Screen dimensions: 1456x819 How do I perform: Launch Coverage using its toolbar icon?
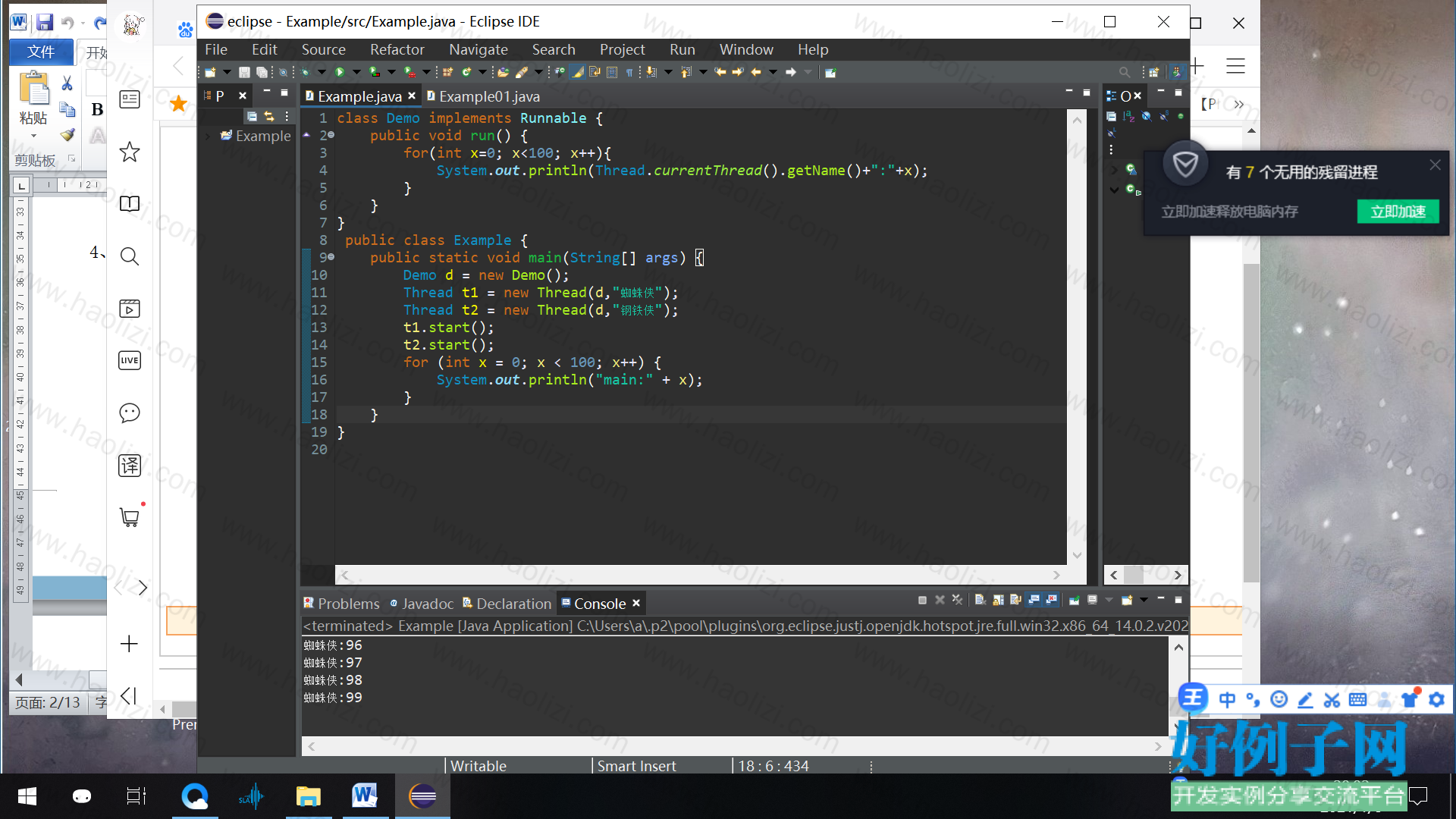[375, 72]
